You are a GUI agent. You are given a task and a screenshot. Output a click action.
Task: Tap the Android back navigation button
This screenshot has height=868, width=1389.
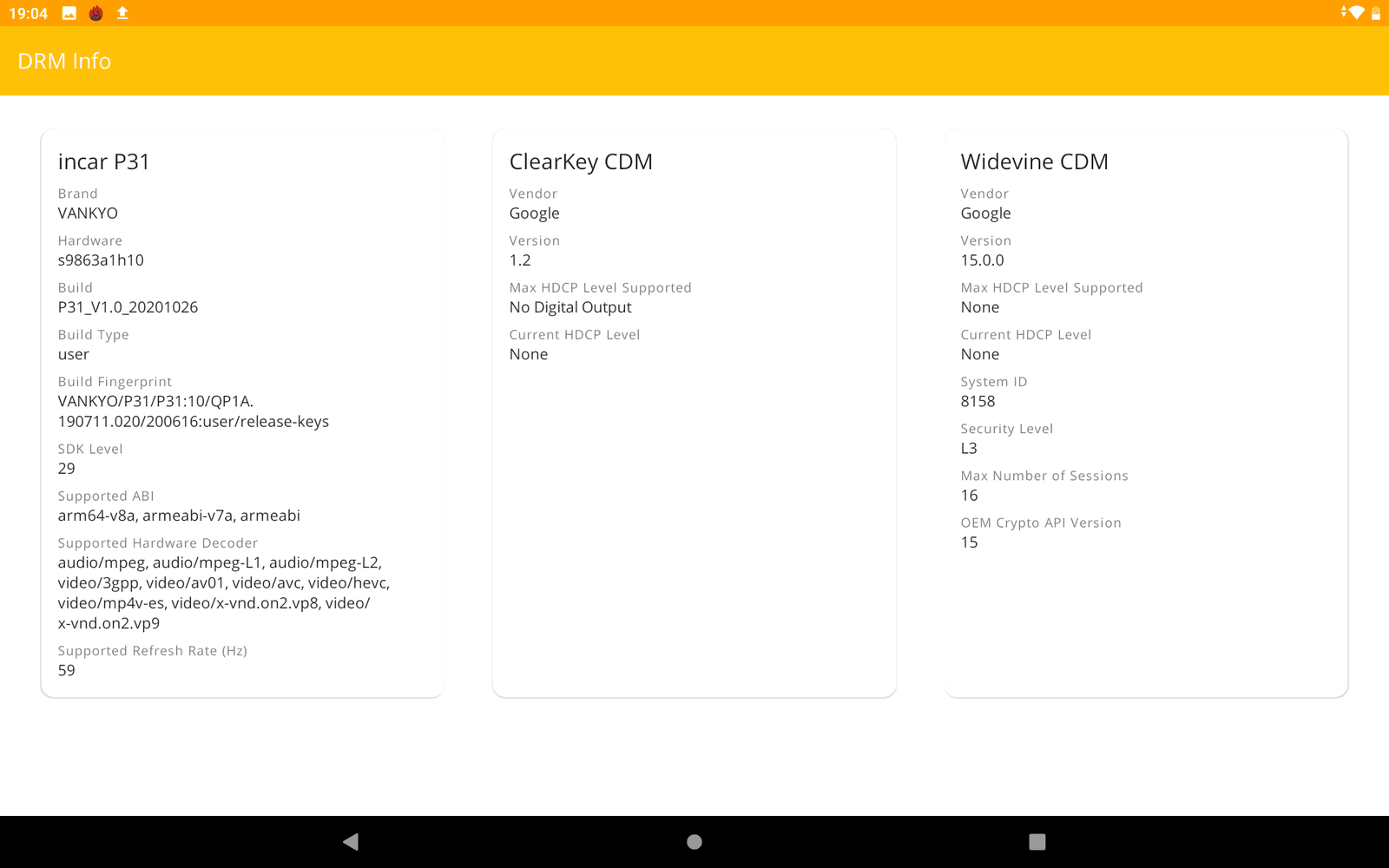tap(351, 841)
